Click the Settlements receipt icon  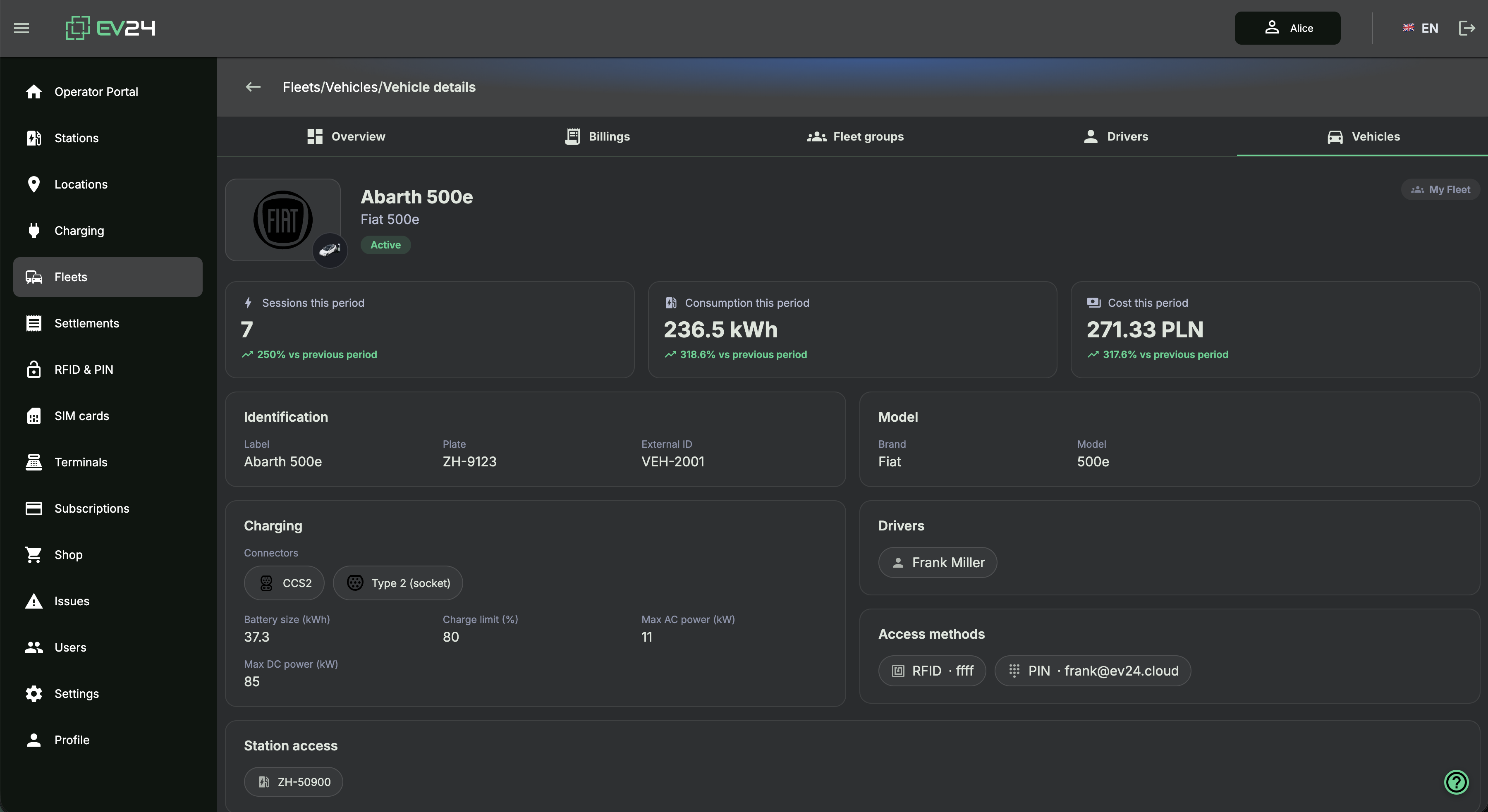pyautogui.click(x=34, y=323)
